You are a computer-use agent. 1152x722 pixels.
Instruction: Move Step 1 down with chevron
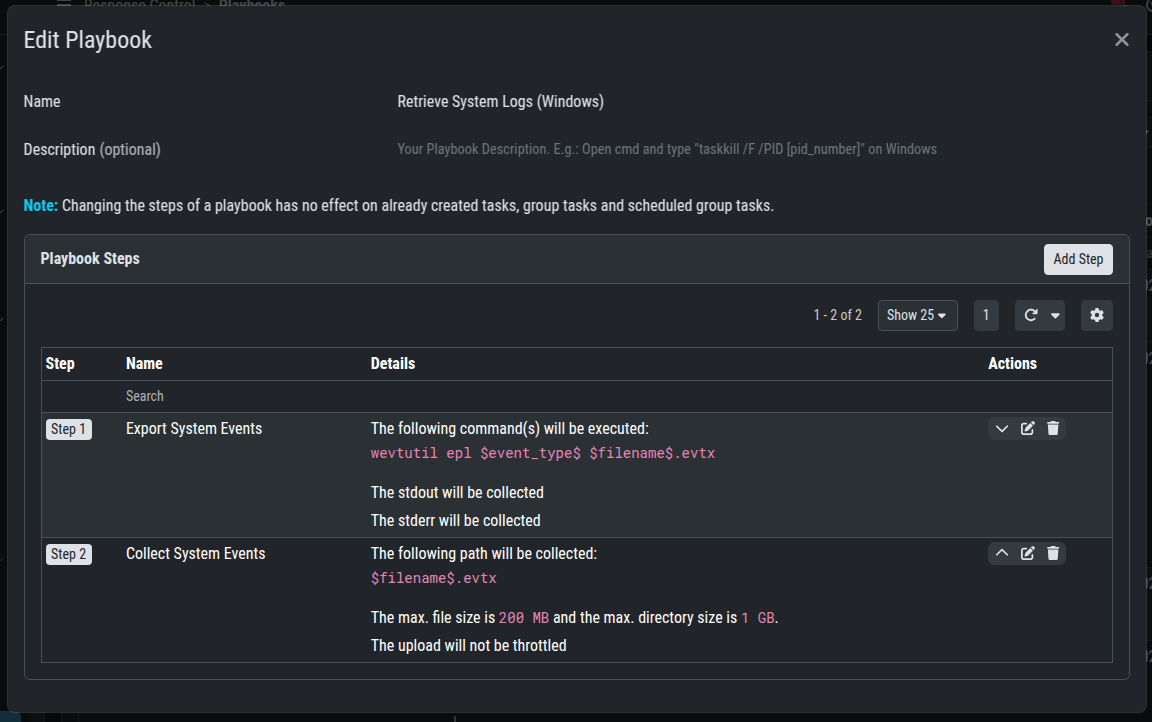pyautogui.click(x=1002, y=429)
